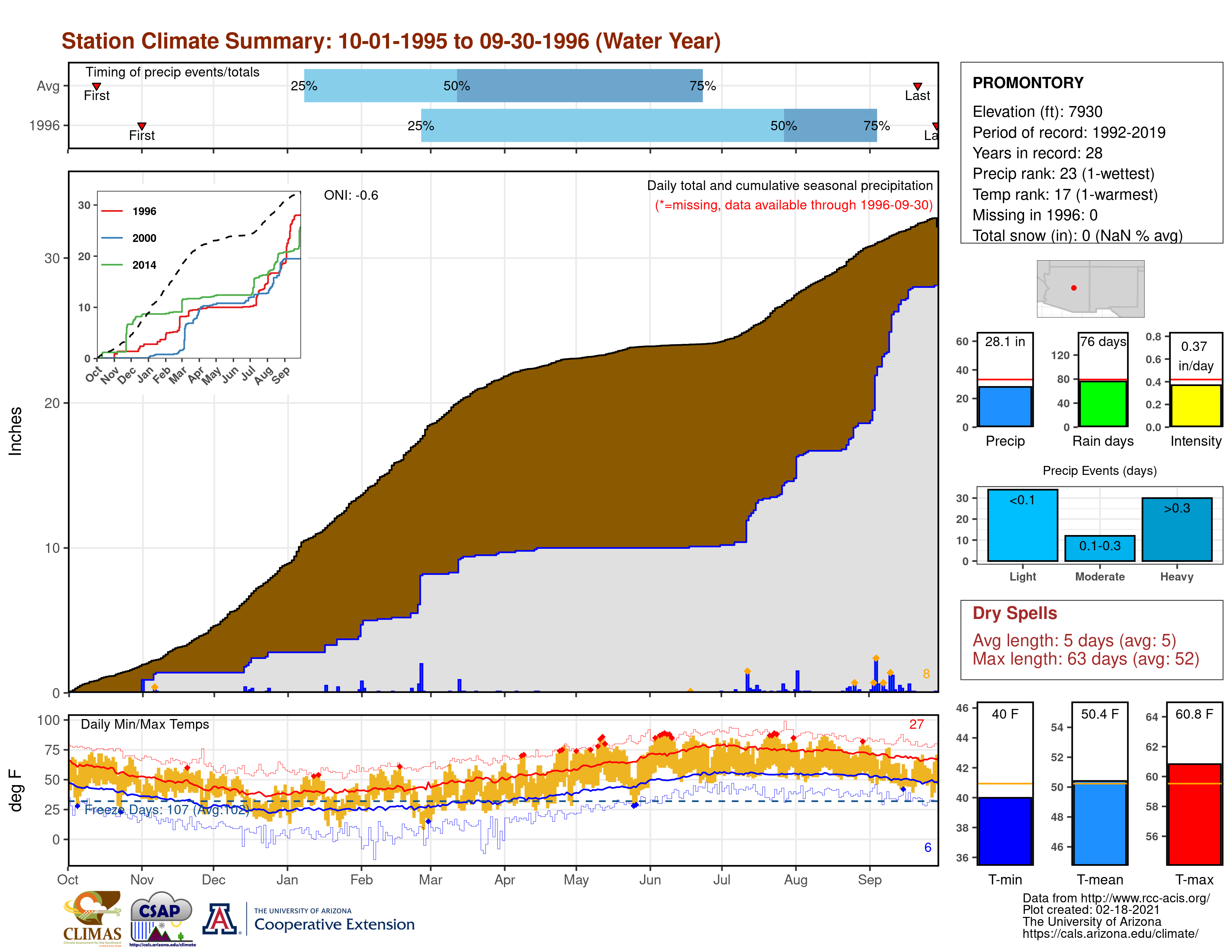This screenshot has width=1232, height=952.
Task: Click Max length: 63 days text
Action: pos(1085,659)
